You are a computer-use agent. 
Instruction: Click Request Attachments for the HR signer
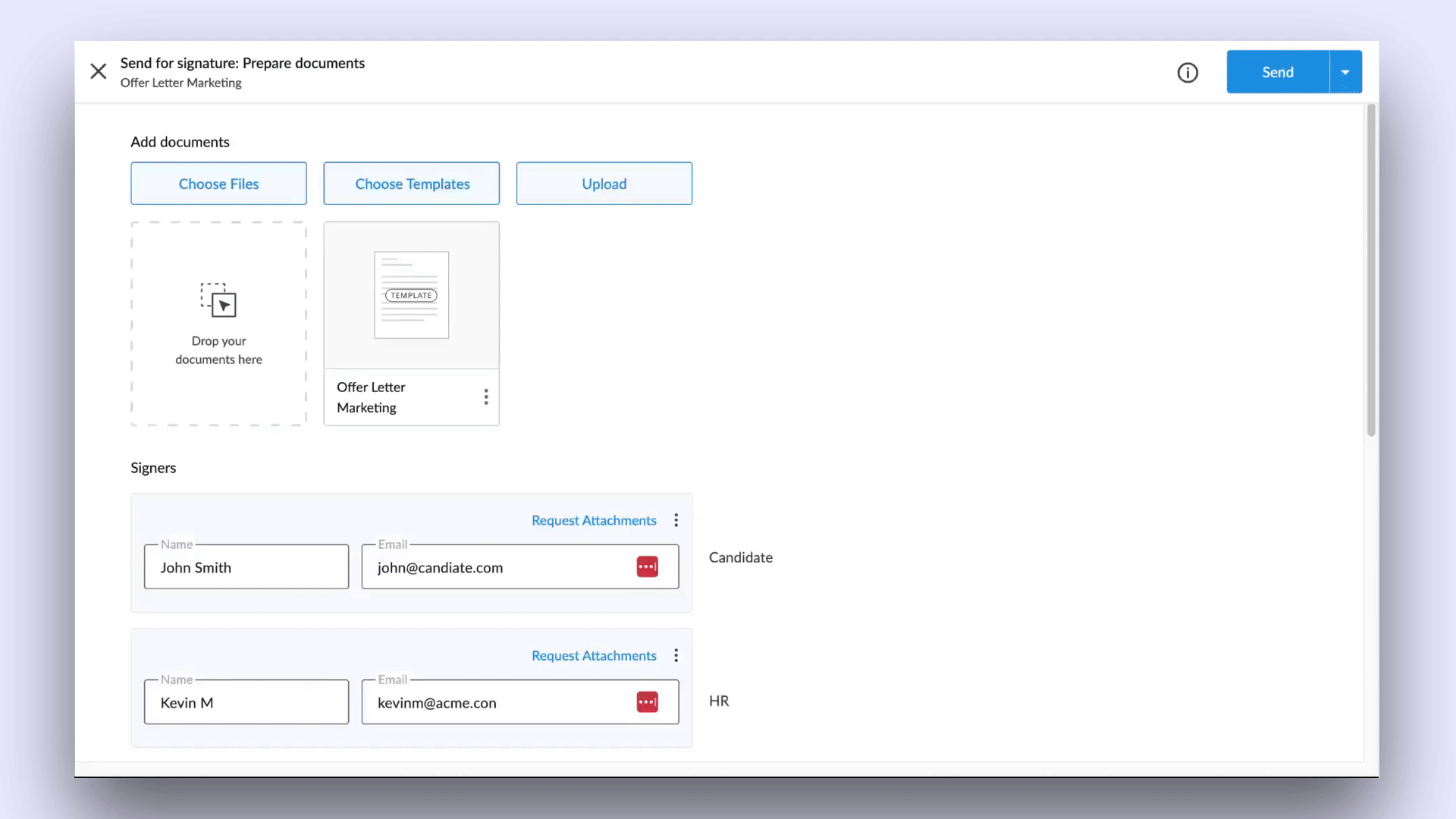[x=594, y=655]
